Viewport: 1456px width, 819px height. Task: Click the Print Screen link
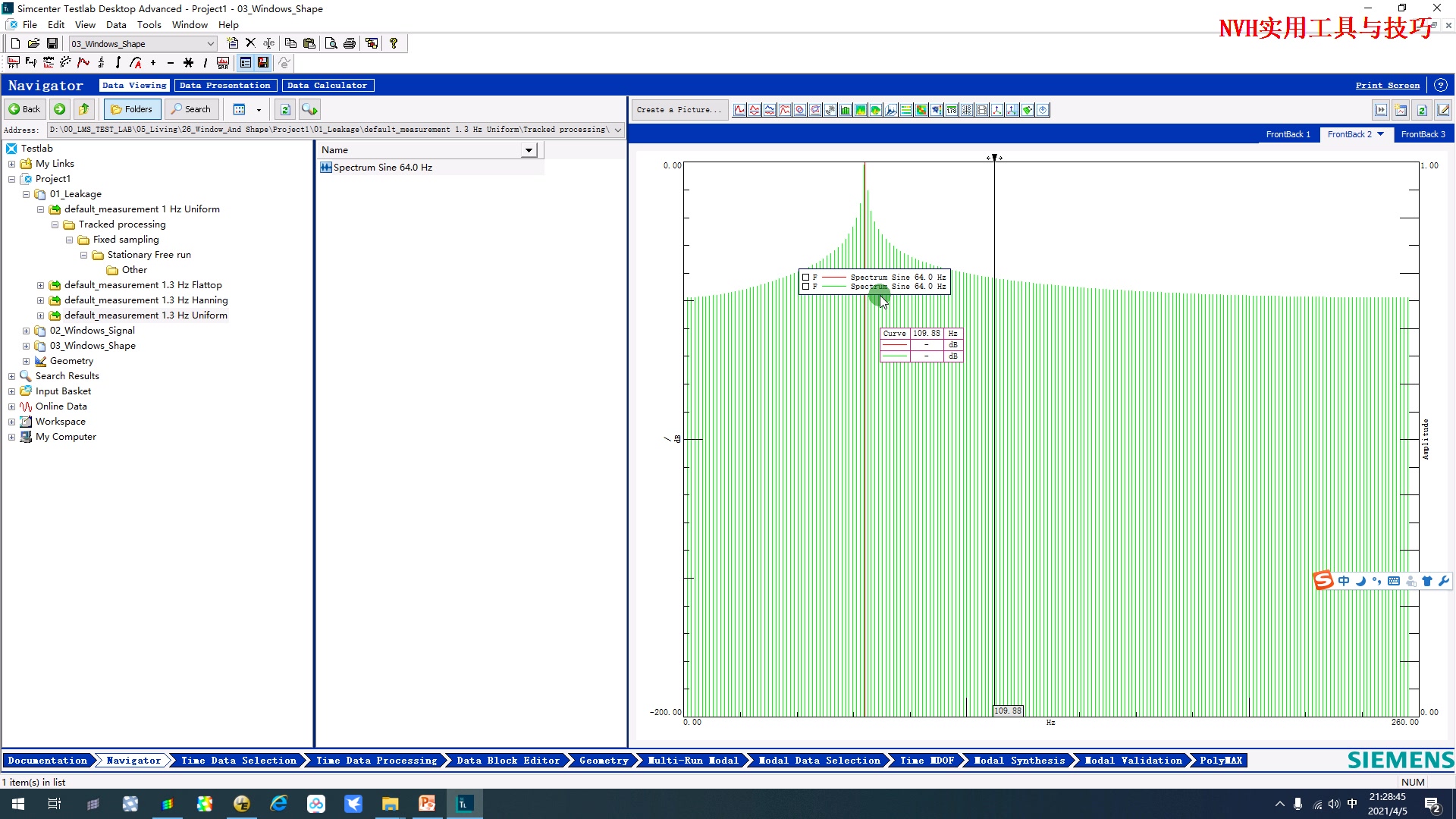click(x=1387, y=85)
